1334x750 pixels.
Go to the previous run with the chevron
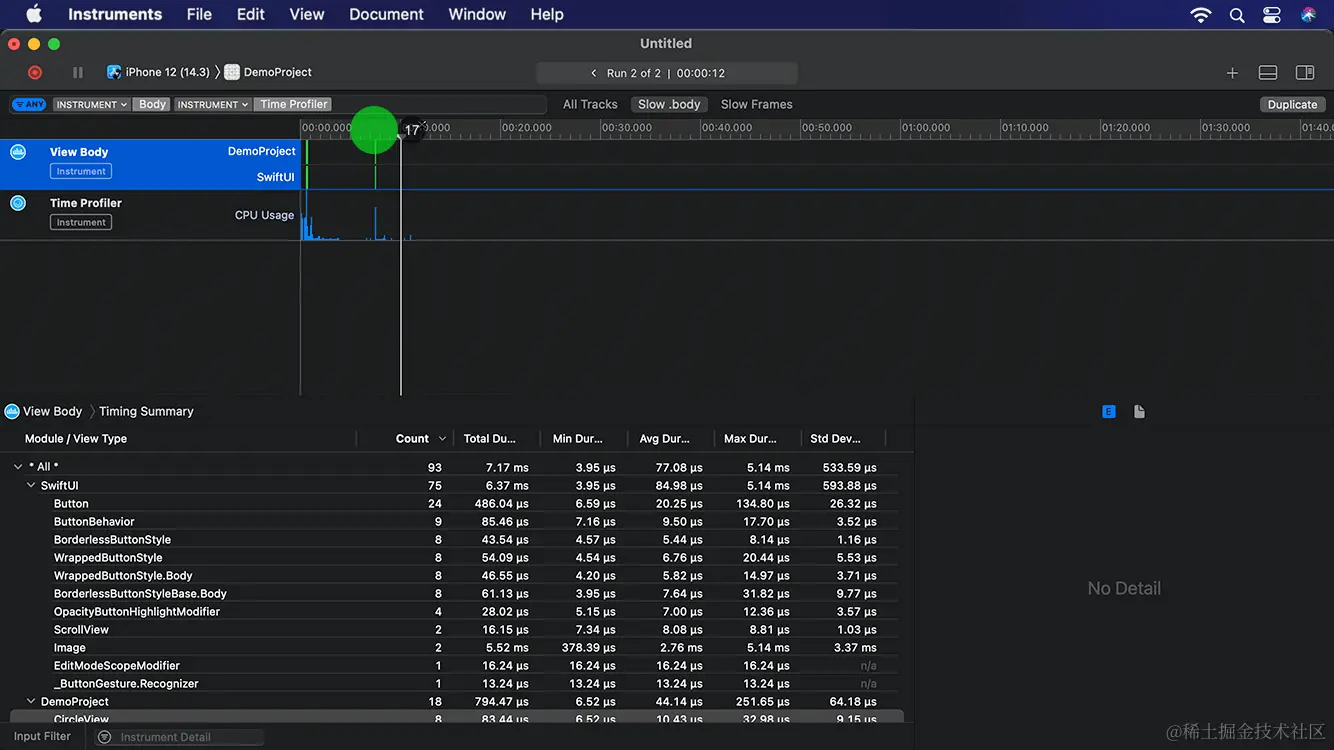pos(594,73)
